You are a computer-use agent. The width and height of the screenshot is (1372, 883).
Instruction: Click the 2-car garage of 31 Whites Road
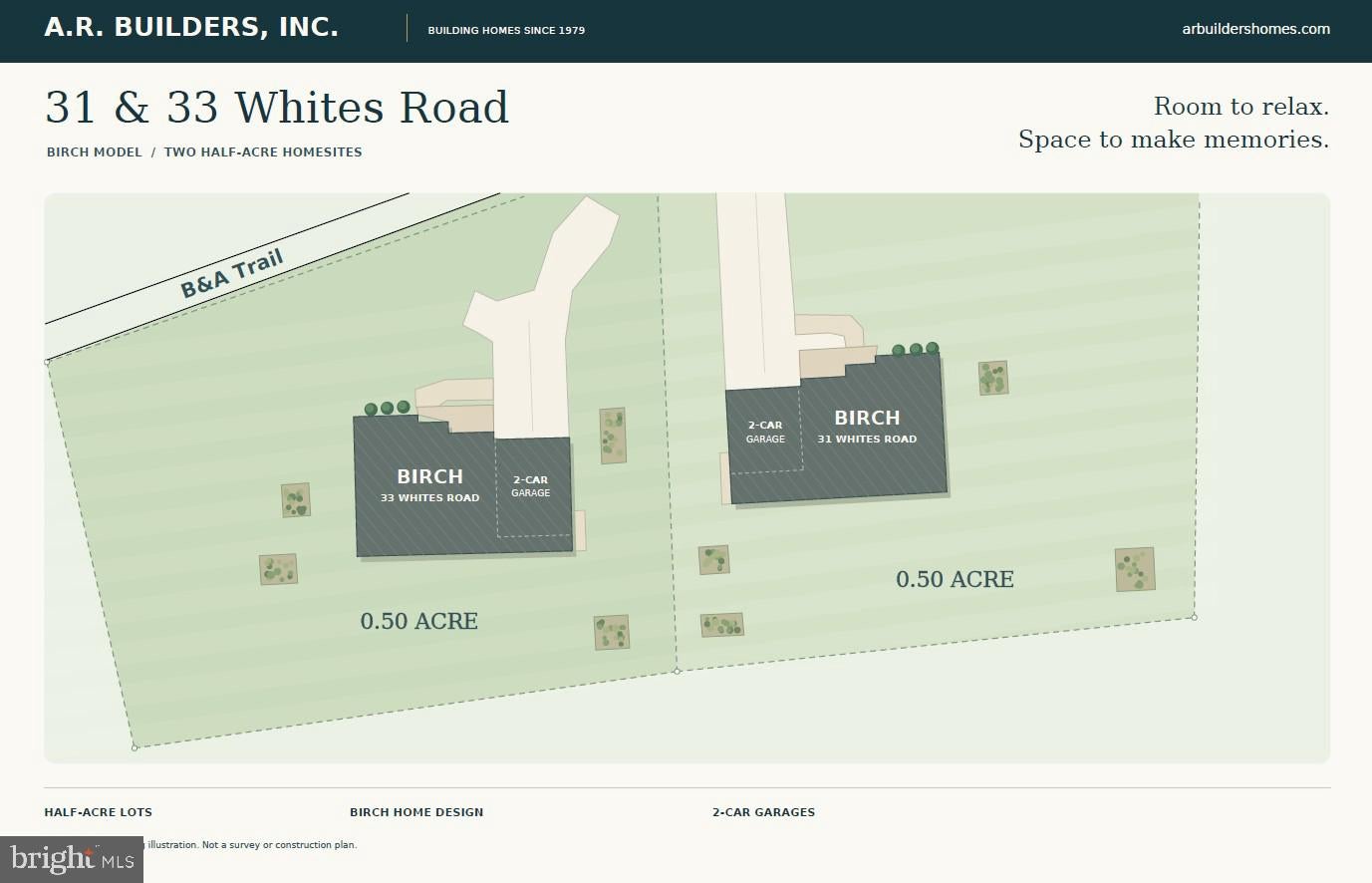pyautogui.click(x=765, y=432)
